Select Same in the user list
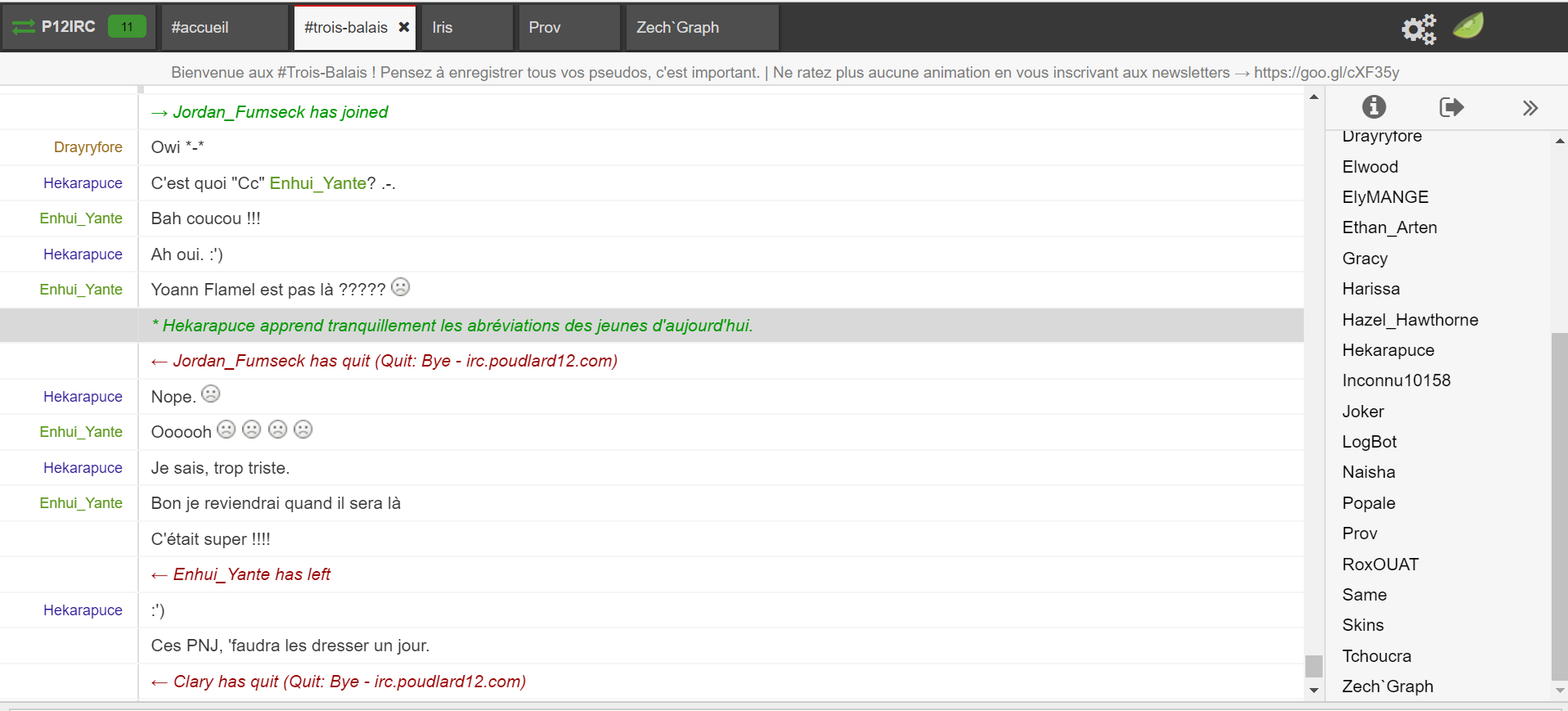Image resolution: width=1568 pixels, height=711 pixels. click(1364, 595)
